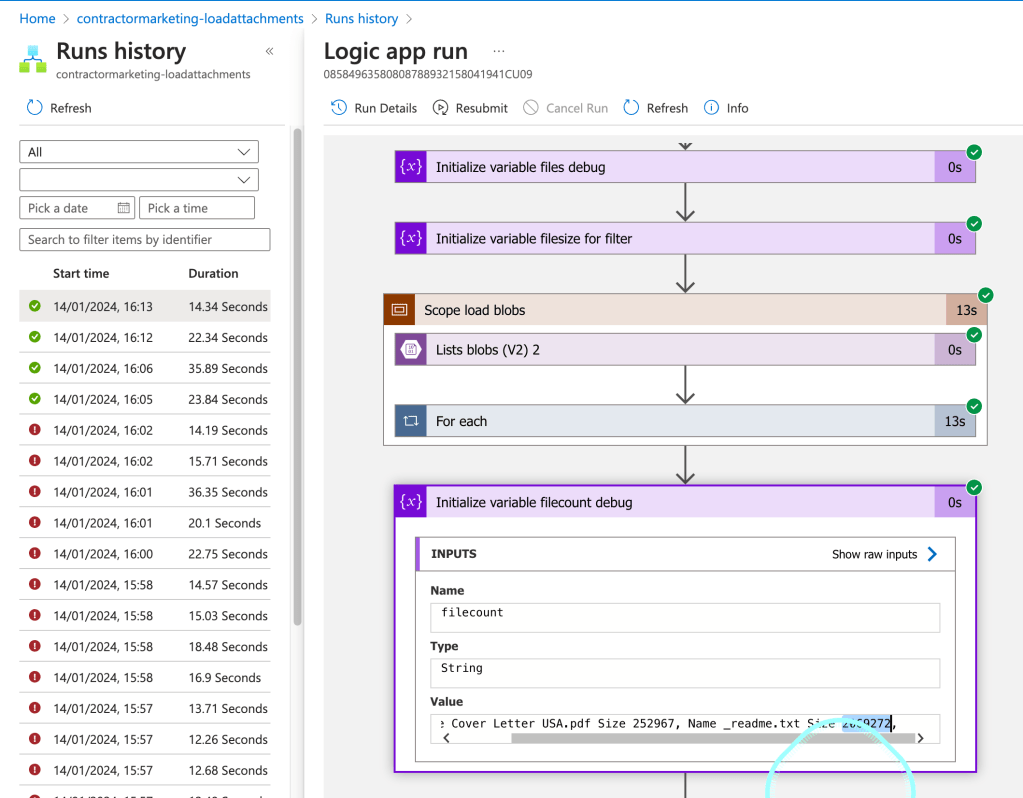Click the Duration column header

pyautogui.click(x=213, y=273)
